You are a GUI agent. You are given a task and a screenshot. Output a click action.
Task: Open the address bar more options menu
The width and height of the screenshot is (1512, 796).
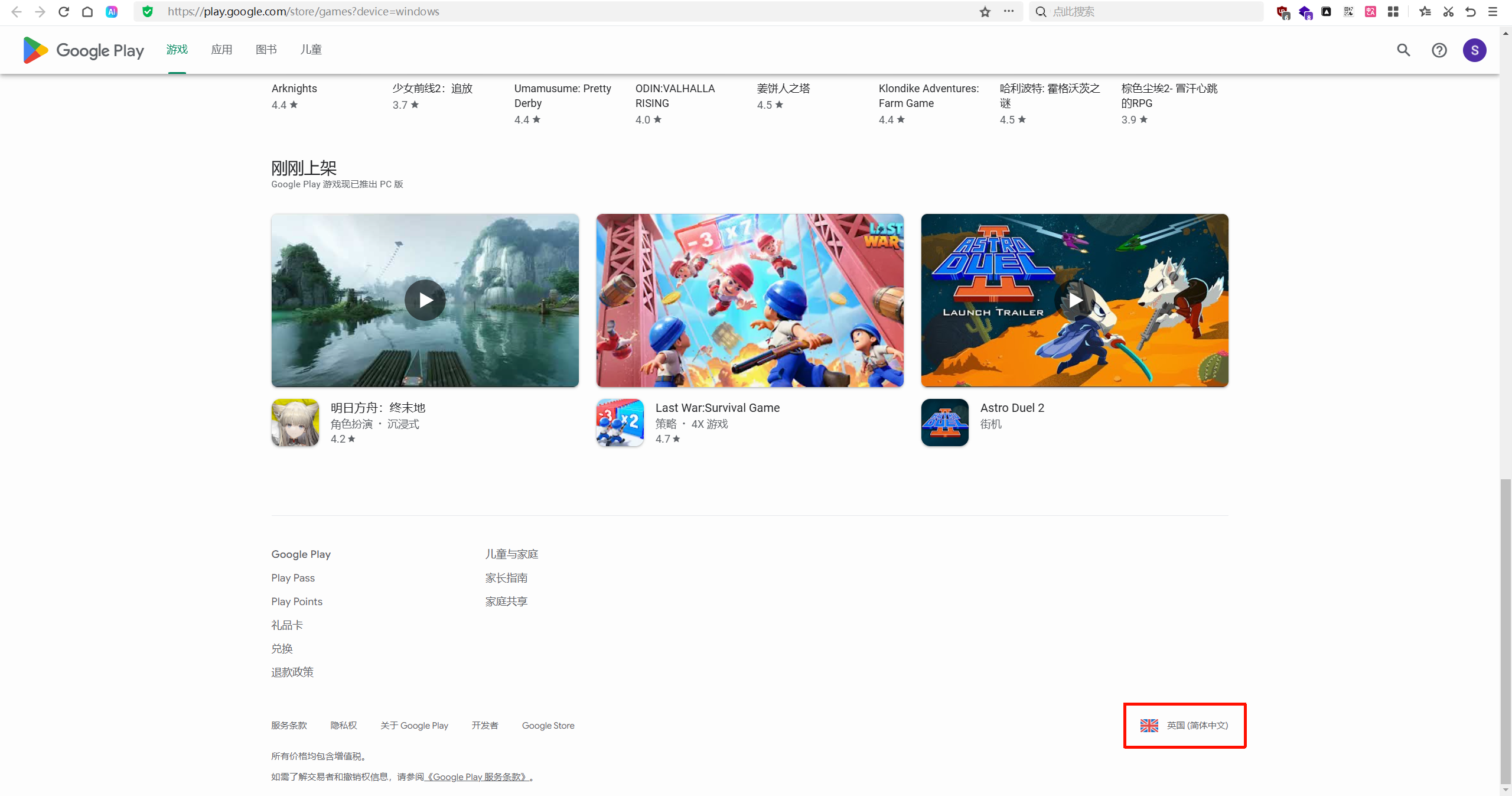click(1009, 11)
